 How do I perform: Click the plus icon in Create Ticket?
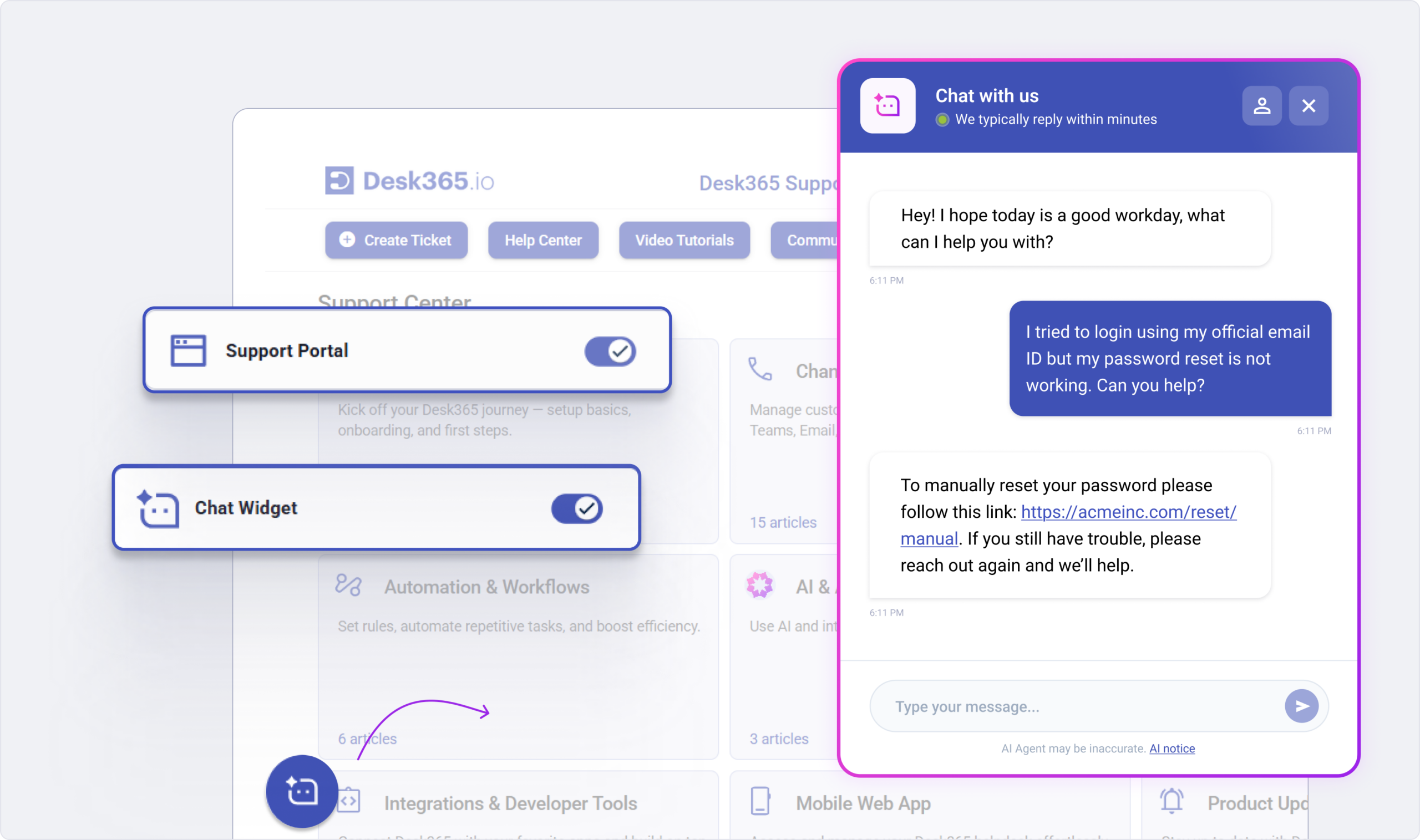[347, 240]
